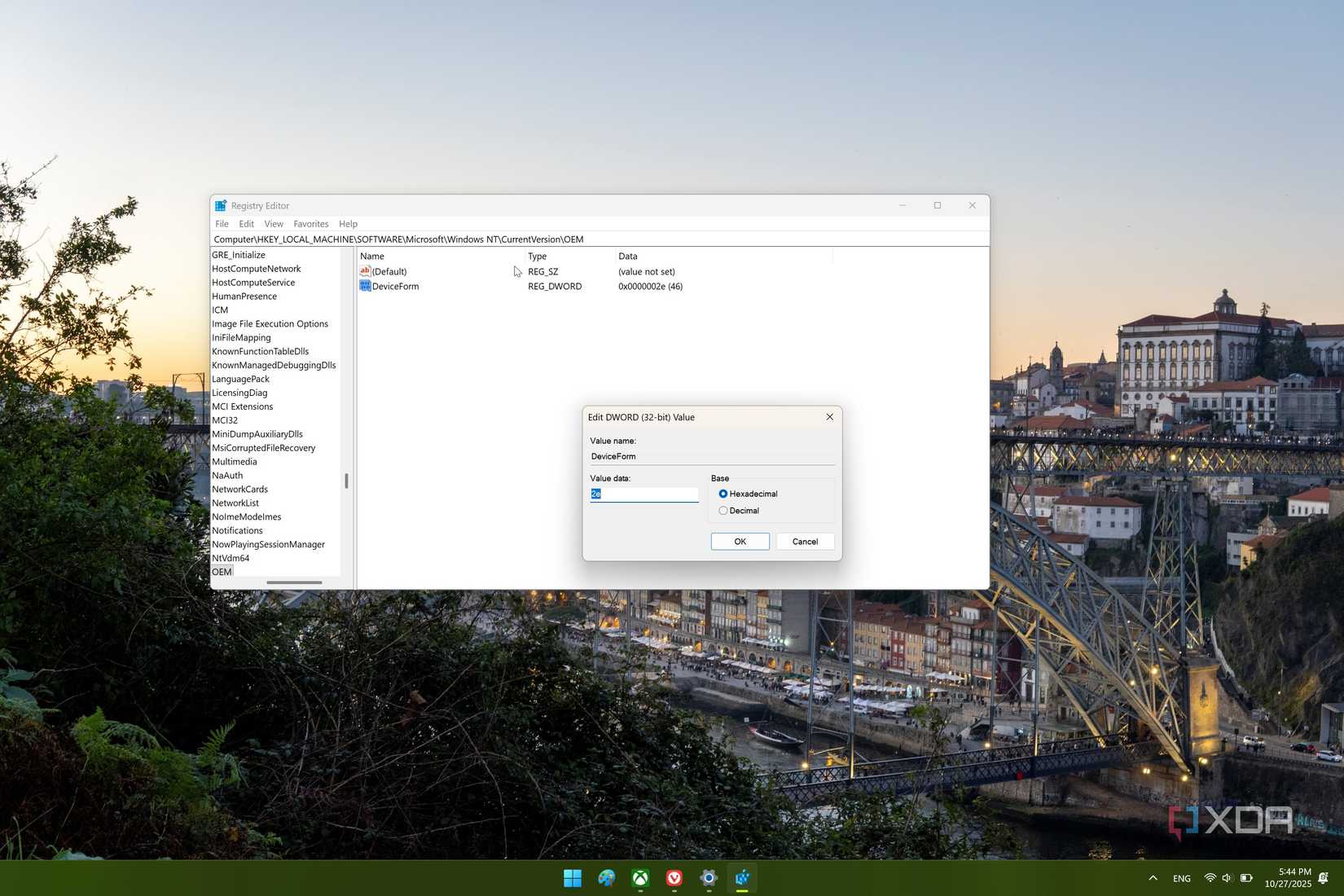
Task: Select the MCI32 key
Action: 225,421
